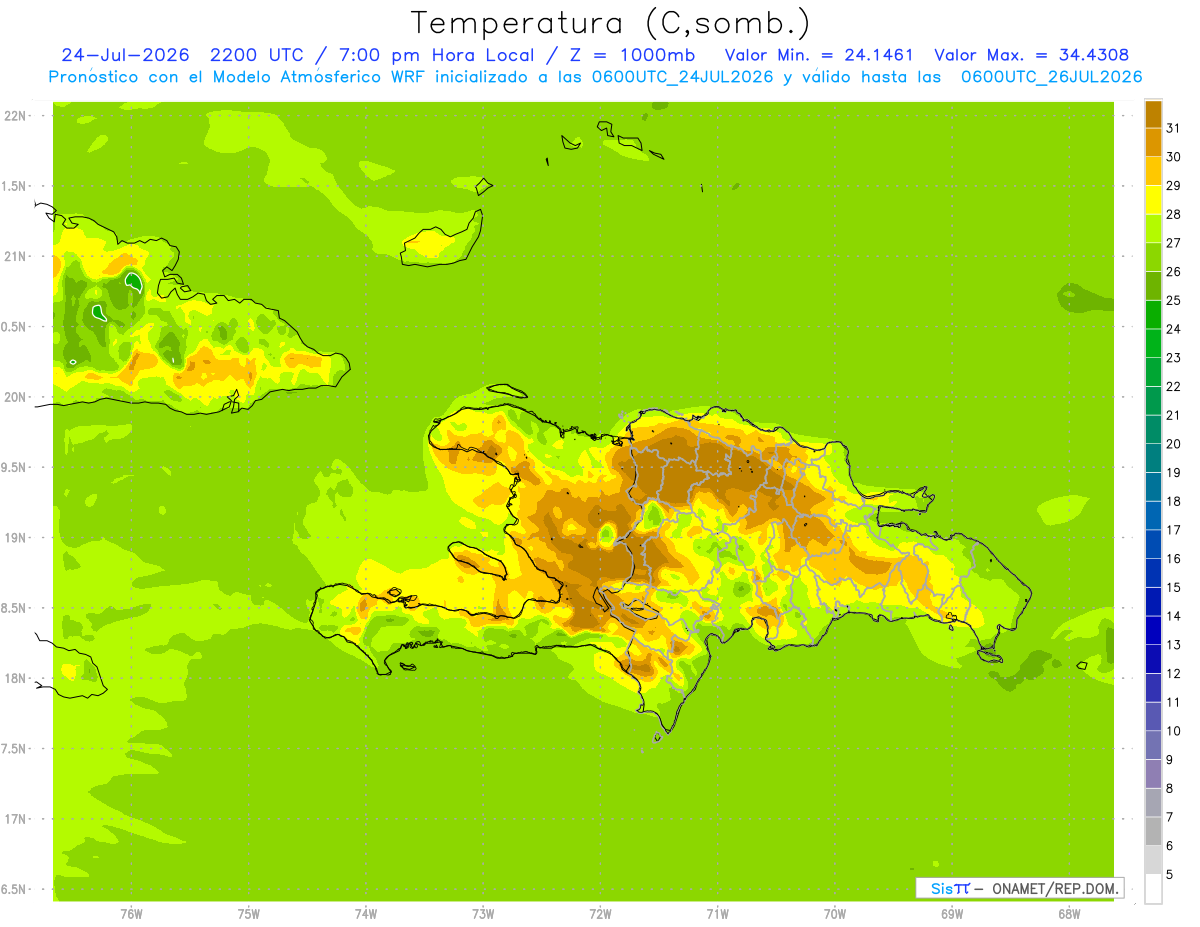Click the '18N' latitude label
The image size is (1200, 927).
14,678
